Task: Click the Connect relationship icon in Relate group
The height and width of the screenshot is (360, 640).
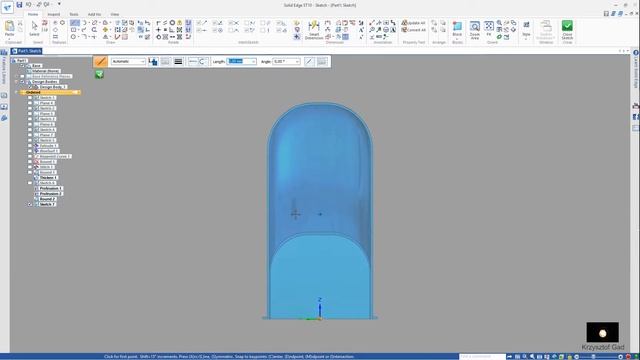Action: 159,23
